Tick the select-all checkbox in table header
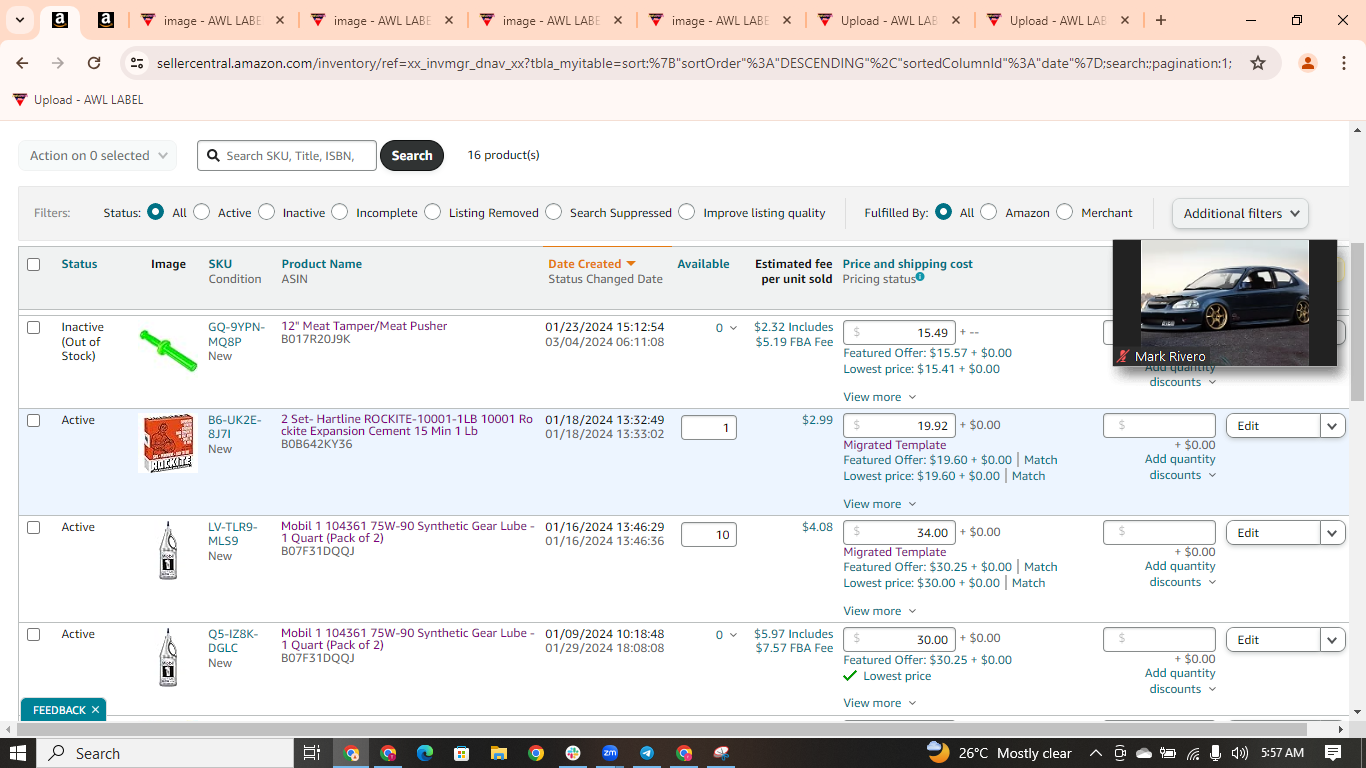 34,264
